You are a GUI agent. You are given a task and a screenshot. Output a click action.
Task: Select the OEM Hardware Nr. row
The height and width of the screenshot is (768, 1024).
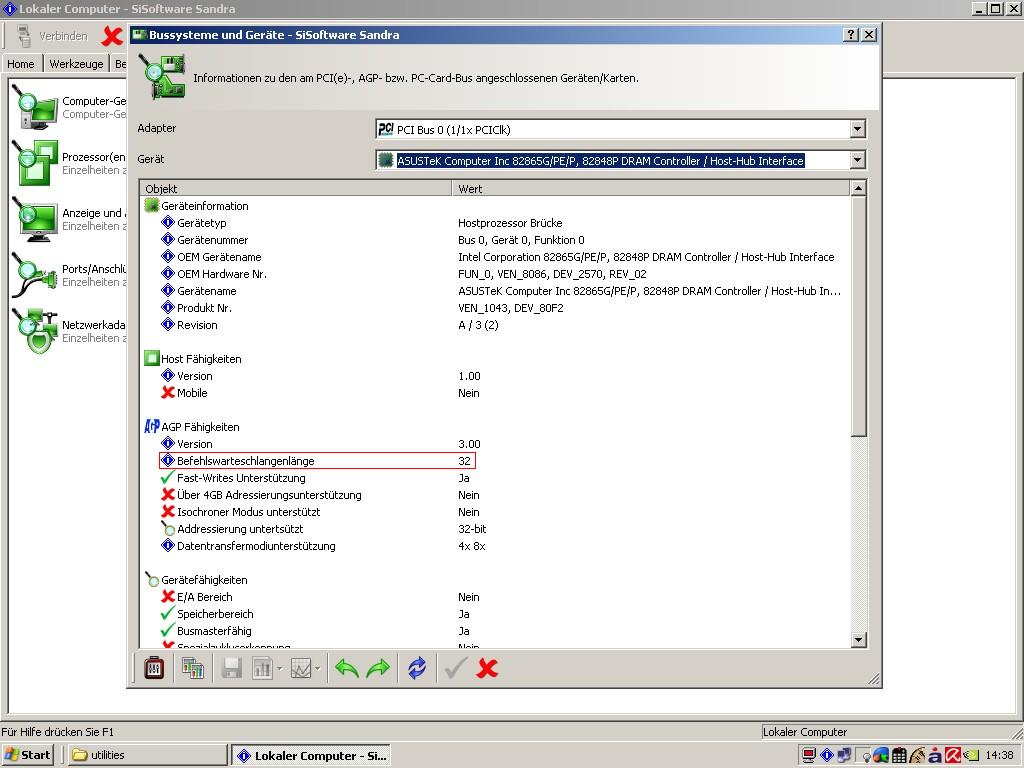(404, 274)
